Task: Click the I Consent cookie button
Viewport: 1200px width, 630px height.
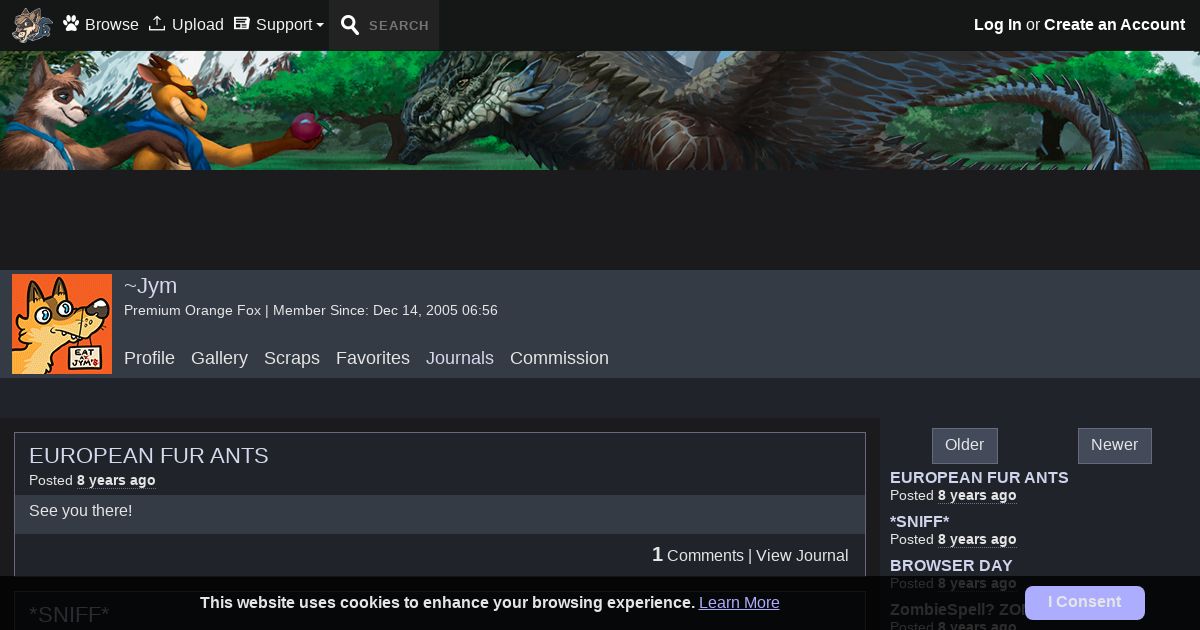Action: tap(1085, 602)
